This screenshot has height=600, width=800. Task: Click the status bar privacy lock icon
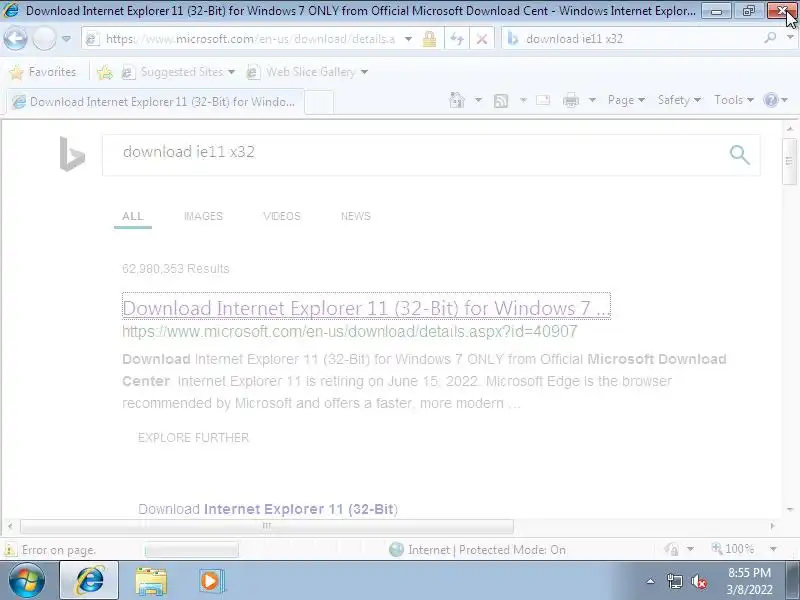672,549
